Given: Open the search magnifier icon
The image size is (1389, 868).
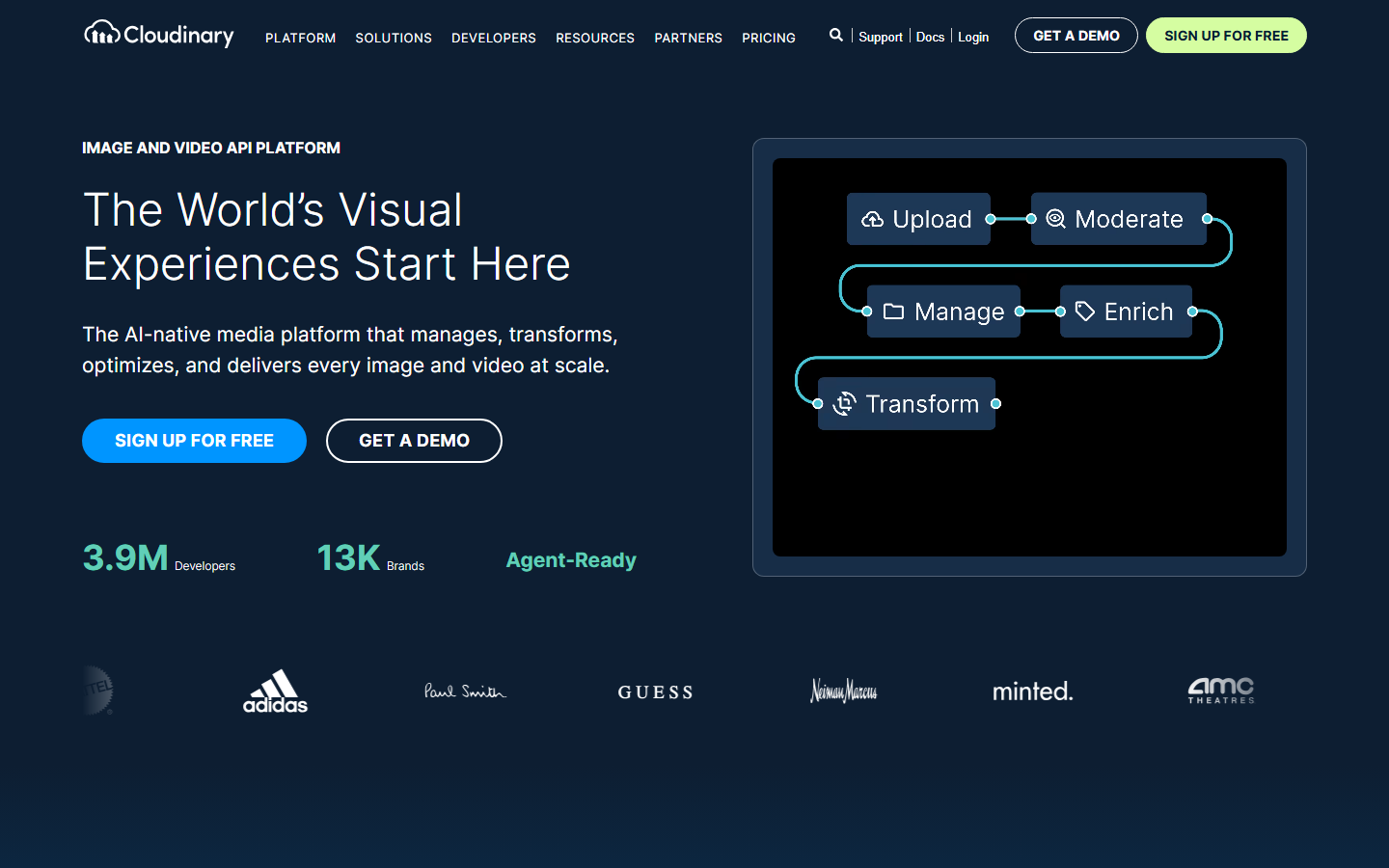Looking at the screenshot, I should click(836, 35).
